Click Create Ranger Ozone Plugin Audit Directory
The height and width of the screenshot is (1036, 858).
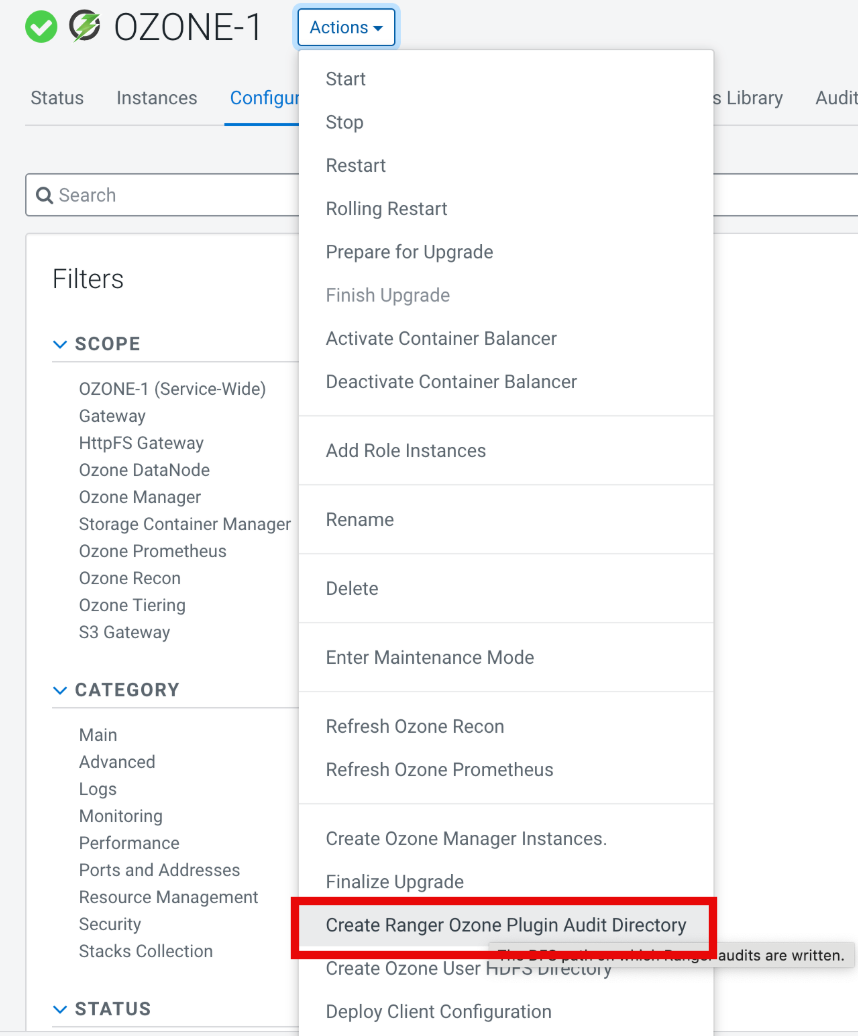[506, 925]
